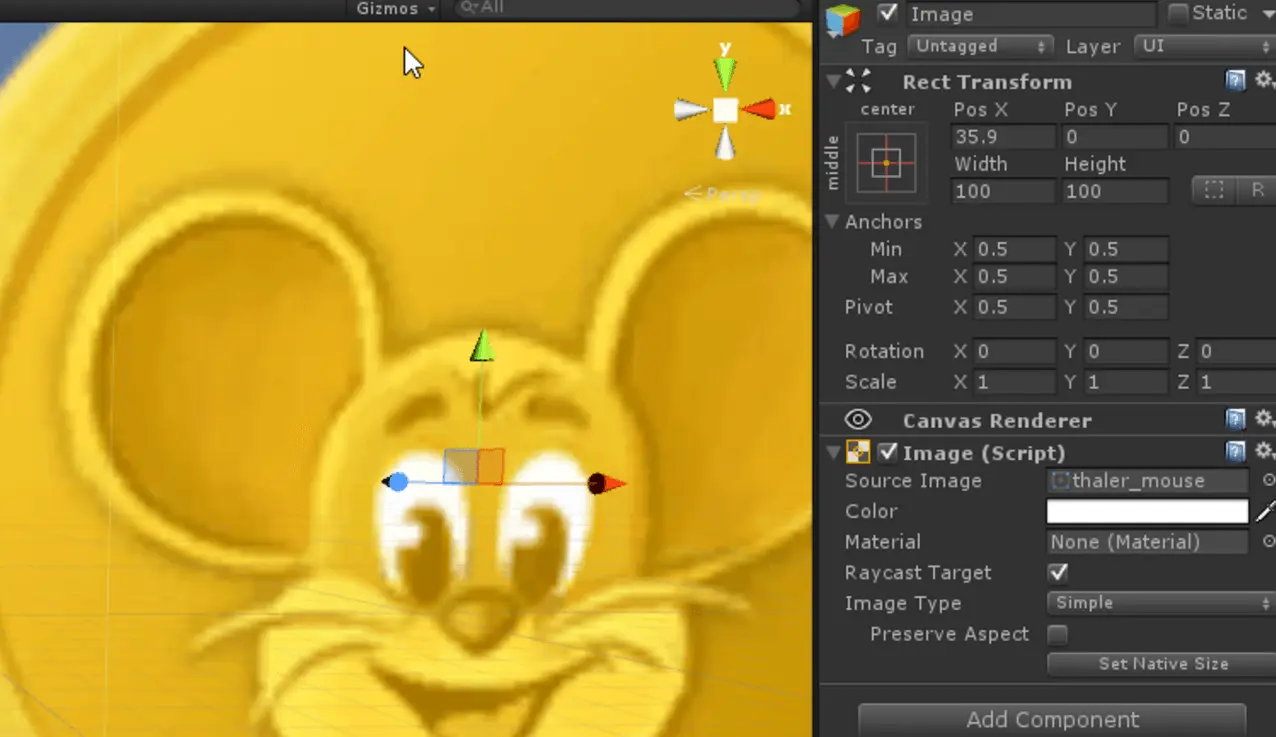Viewport: 1276px width, 737px height.
Task: Enable the Static checkbox
Action: [x=1178, y=14]
